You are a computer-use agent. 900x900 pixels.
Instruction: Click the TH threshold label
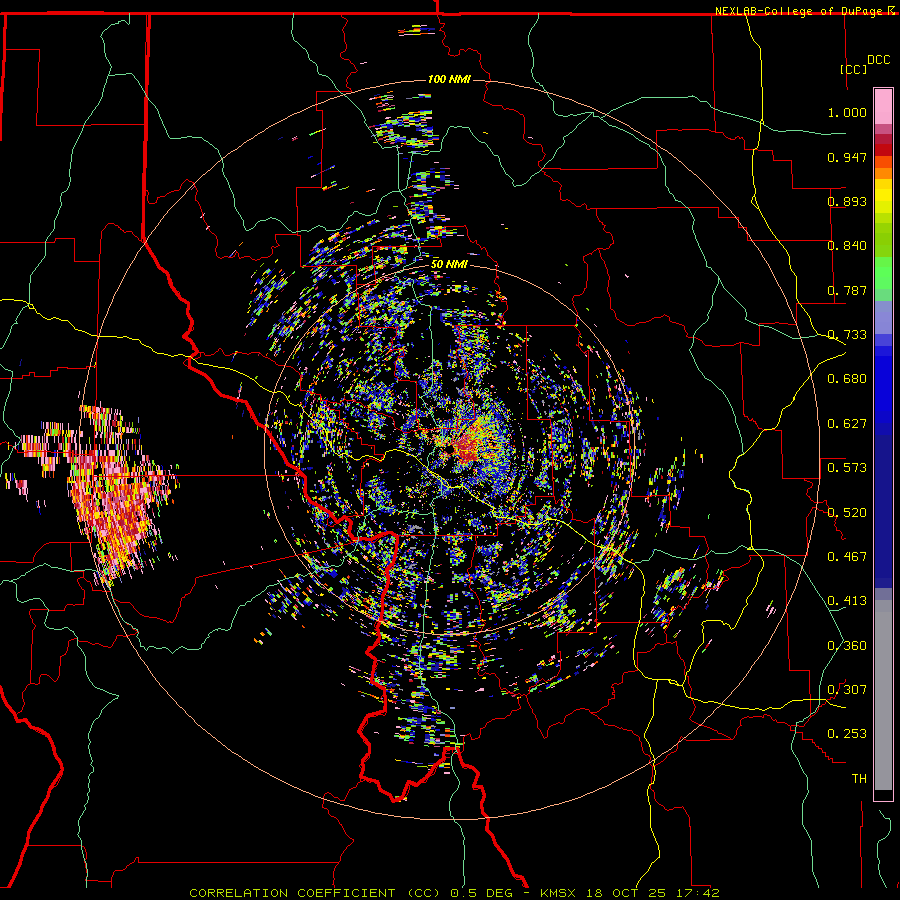pos(859,779)
